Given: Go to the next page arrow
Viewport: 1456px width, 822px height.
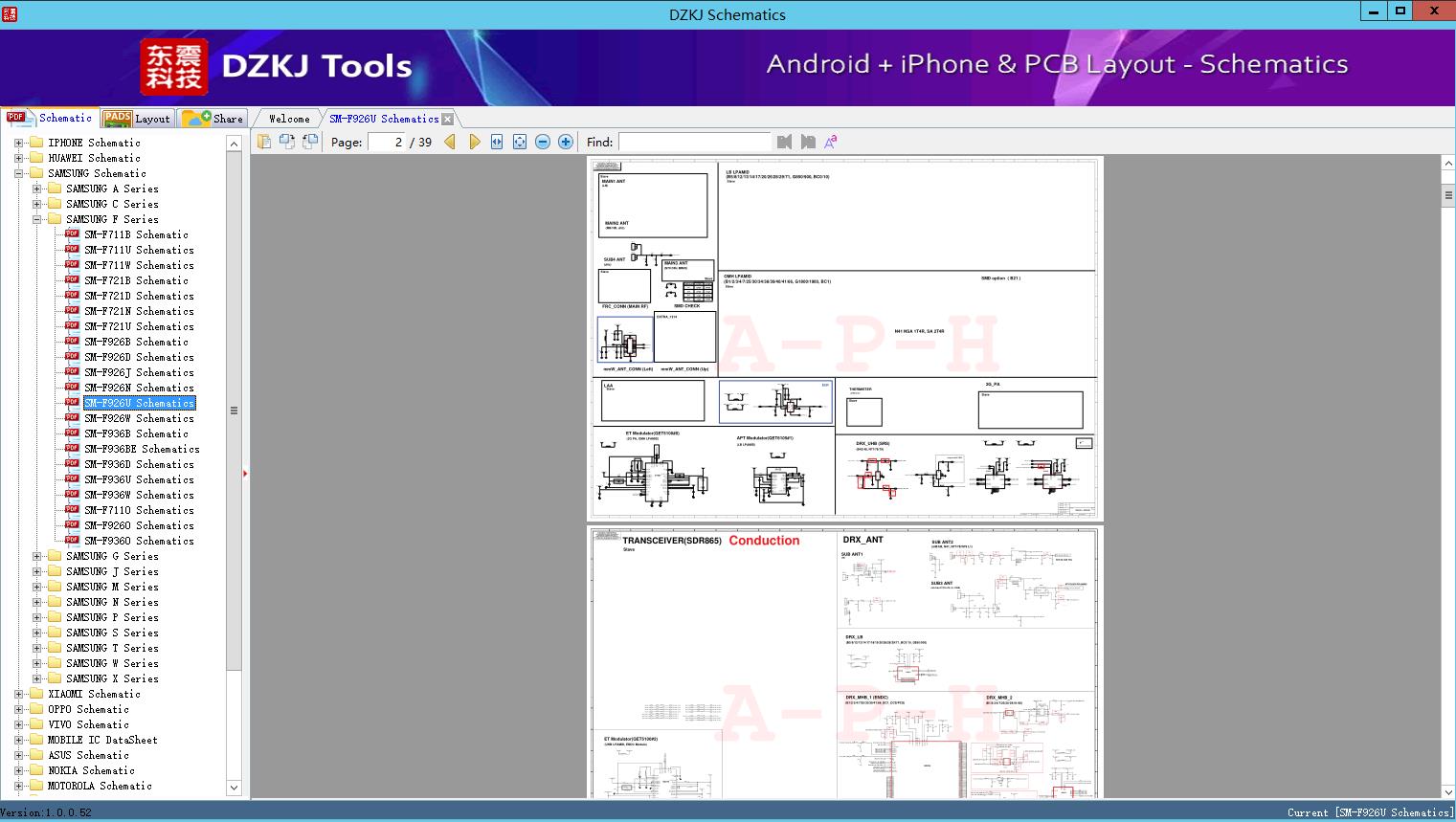Looking at the screenshot, I should (474, 142).
